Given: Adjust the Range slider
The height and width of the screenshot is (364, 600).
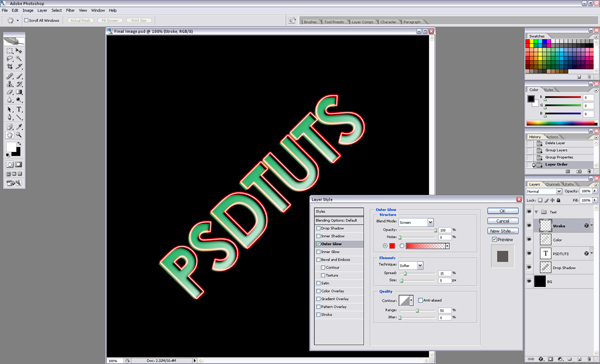Looking at the screenshot, I should (x=417, y=311).
